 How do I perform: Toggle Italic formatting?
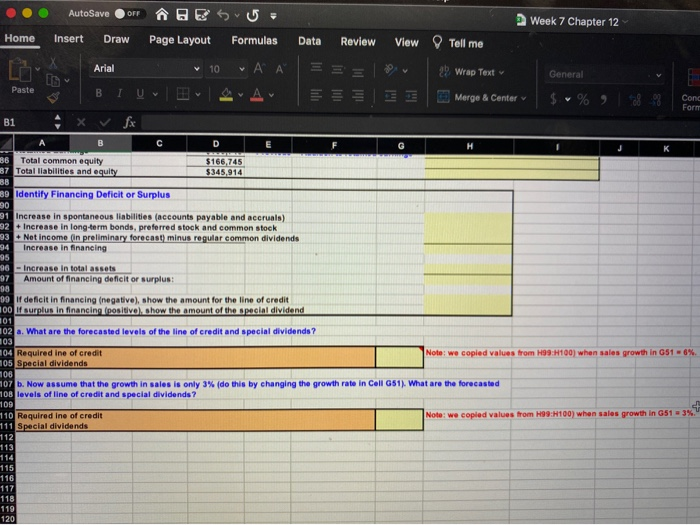pyautogui.click(x=119, y=93)
